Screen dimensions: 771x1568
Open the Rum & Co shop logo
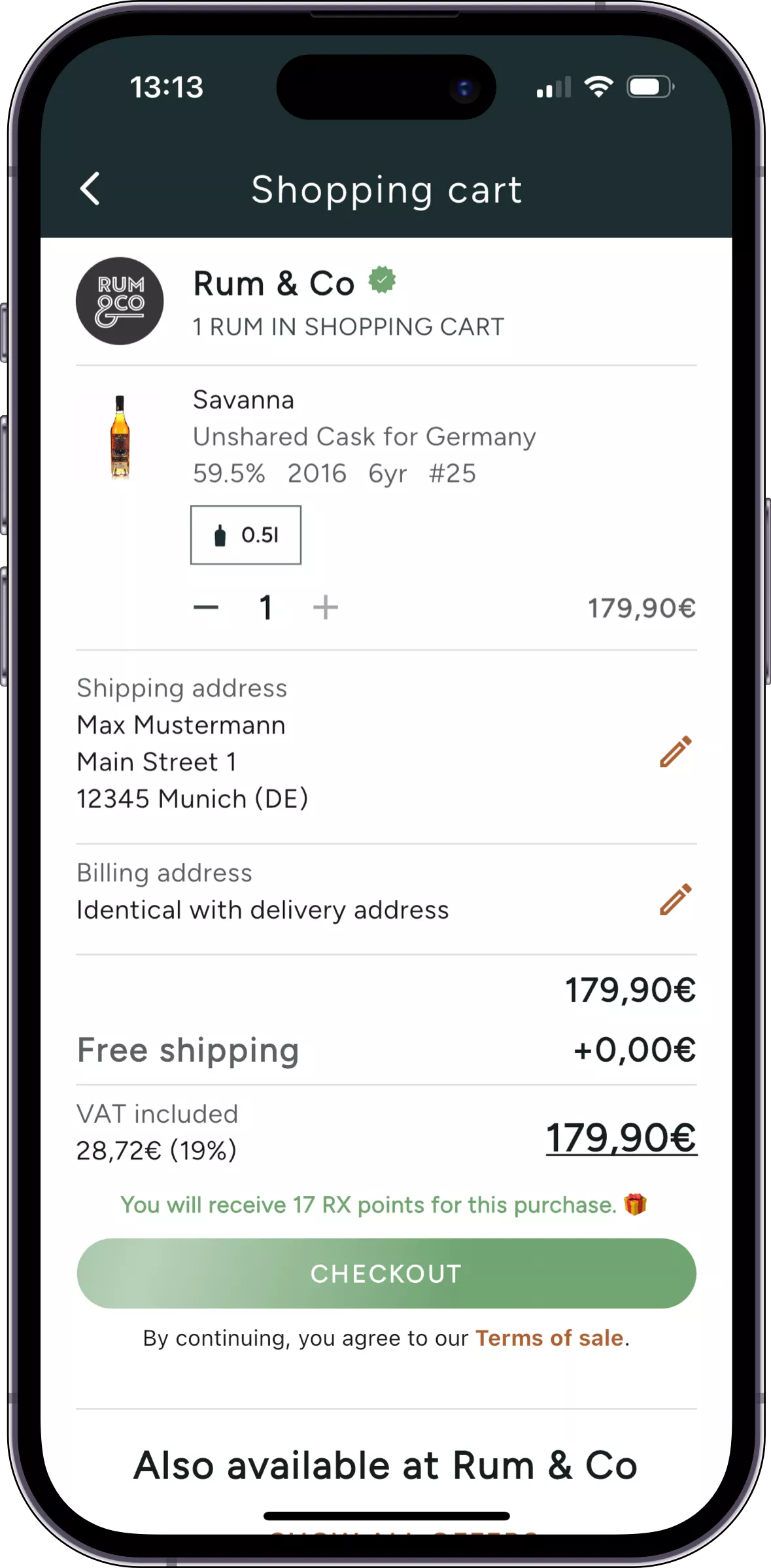pyautogui.click(x=120, y=301)
